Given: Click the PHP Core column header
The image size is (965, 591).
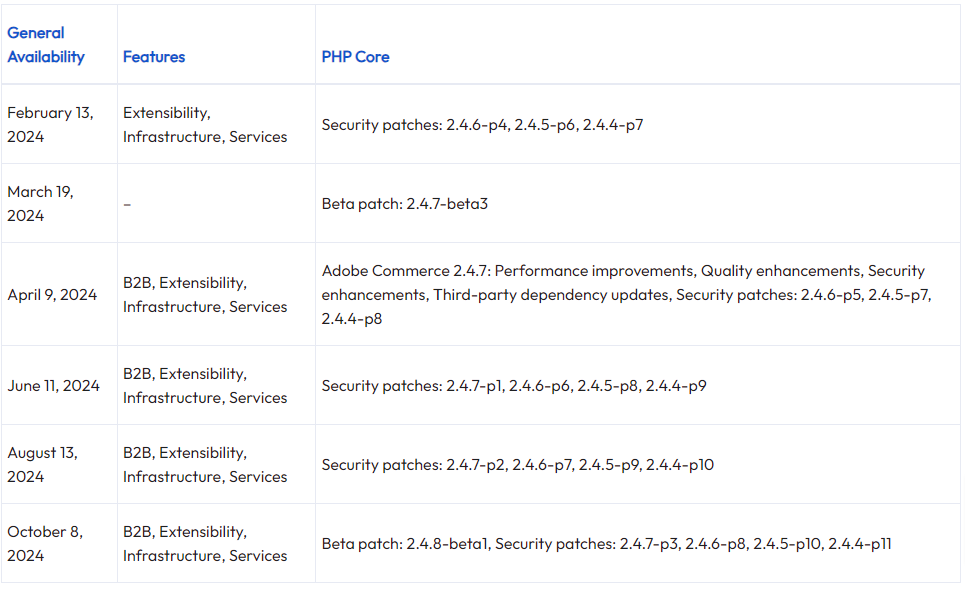Looking at the screenshot, I should (x=355, y=57).
